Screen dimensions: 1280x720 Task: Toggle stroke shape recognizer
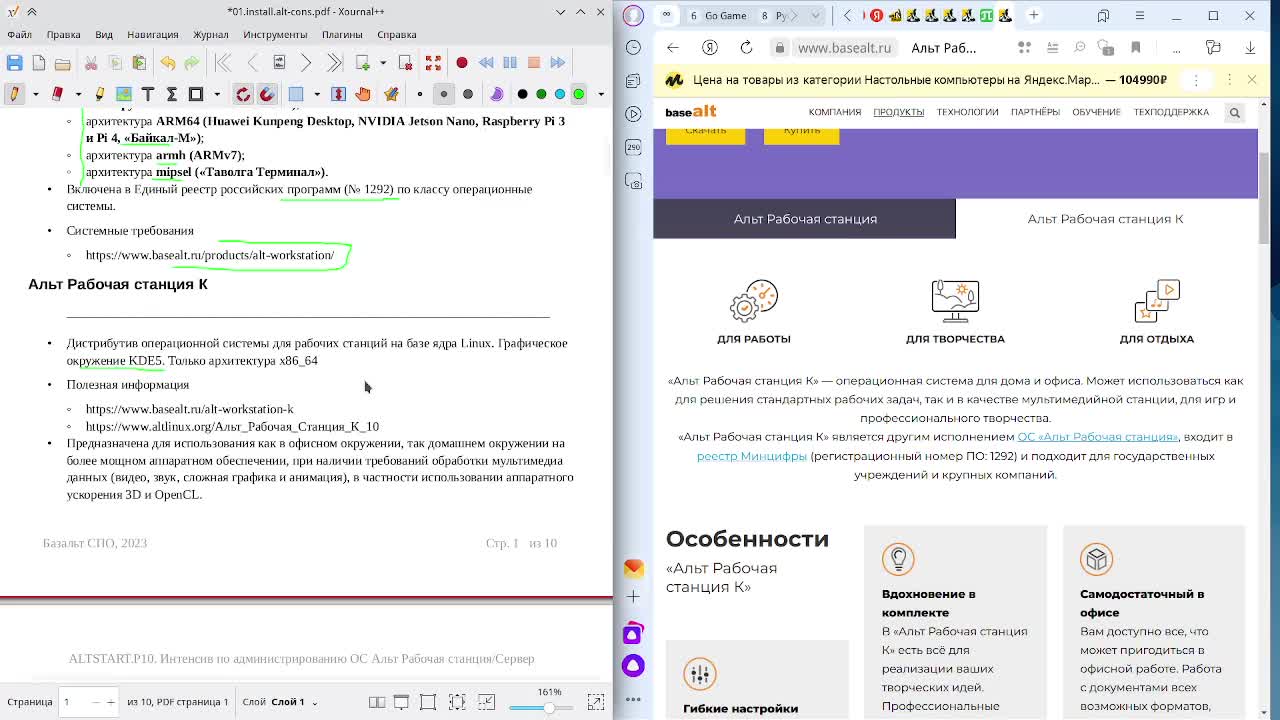coord(243,94)
